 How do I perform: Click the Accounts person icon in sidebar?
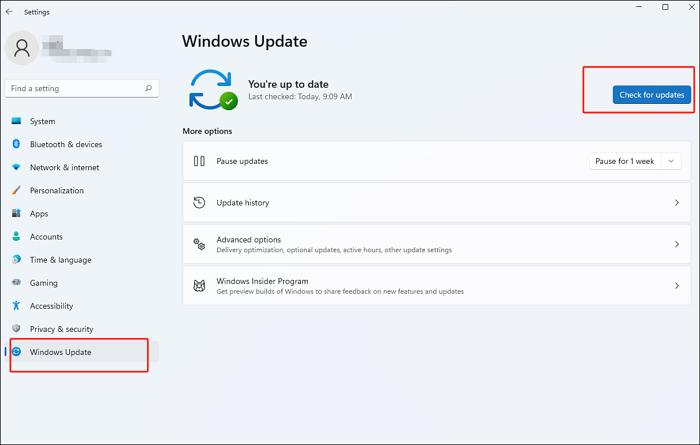(x=17, y=236)
